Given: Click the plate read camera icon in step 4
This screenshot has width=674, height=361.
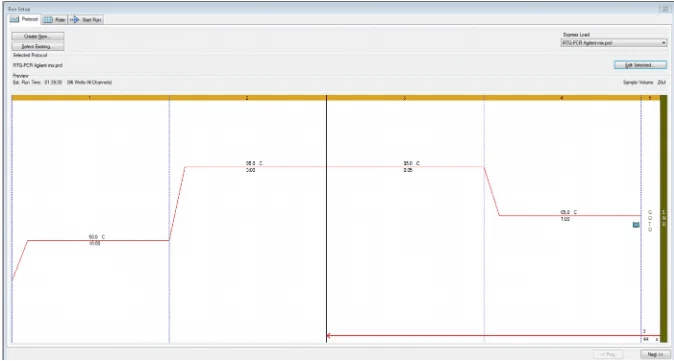Looking at the screenshot, I should point(636,225).
